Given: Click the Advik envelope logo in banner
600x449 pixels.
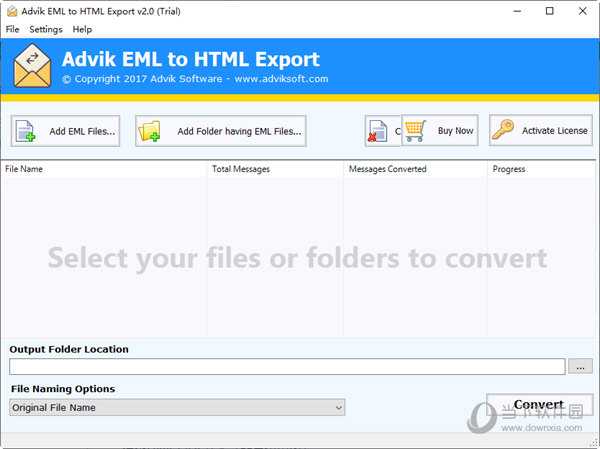Looking at the screenshot, I should tap(32, 65).
